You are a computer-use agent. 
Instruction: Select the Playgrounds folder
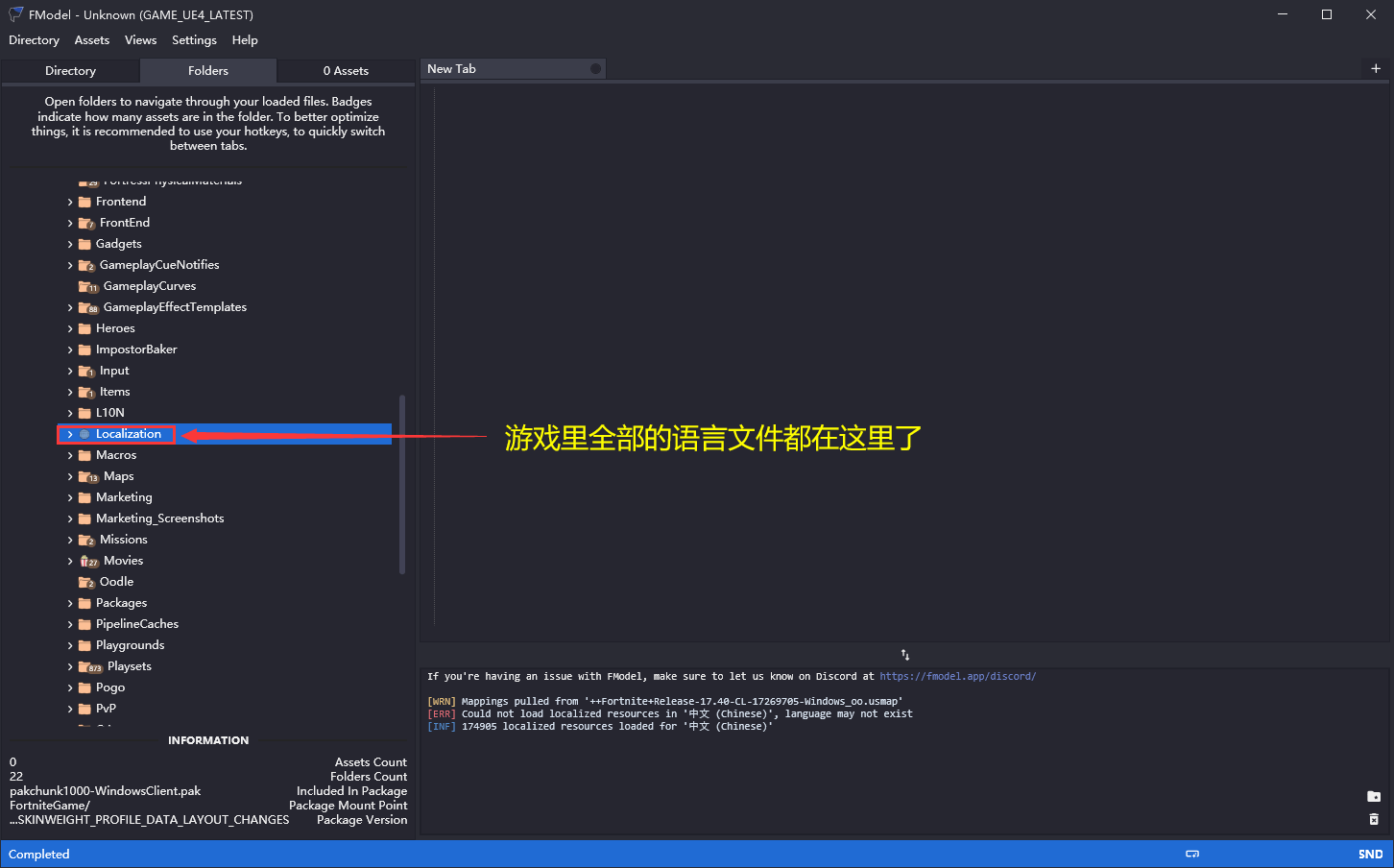[x=130, y=645]
